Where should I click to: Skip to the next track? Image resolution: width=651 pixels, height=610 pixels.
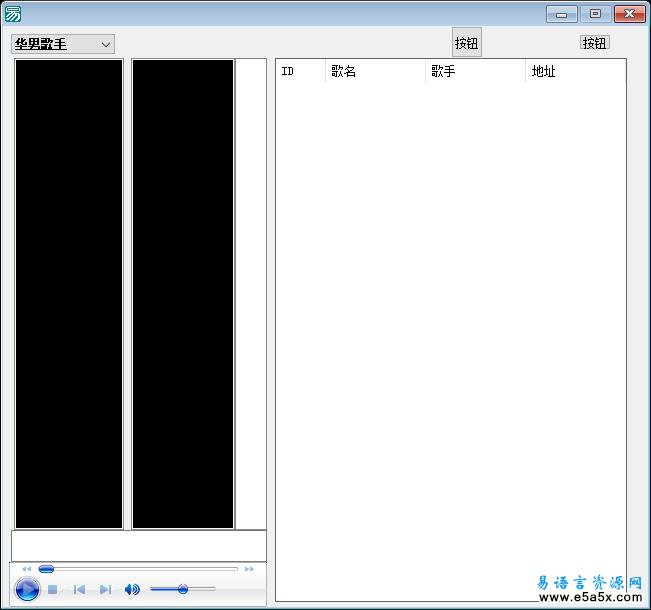click(x=105, y=589)
